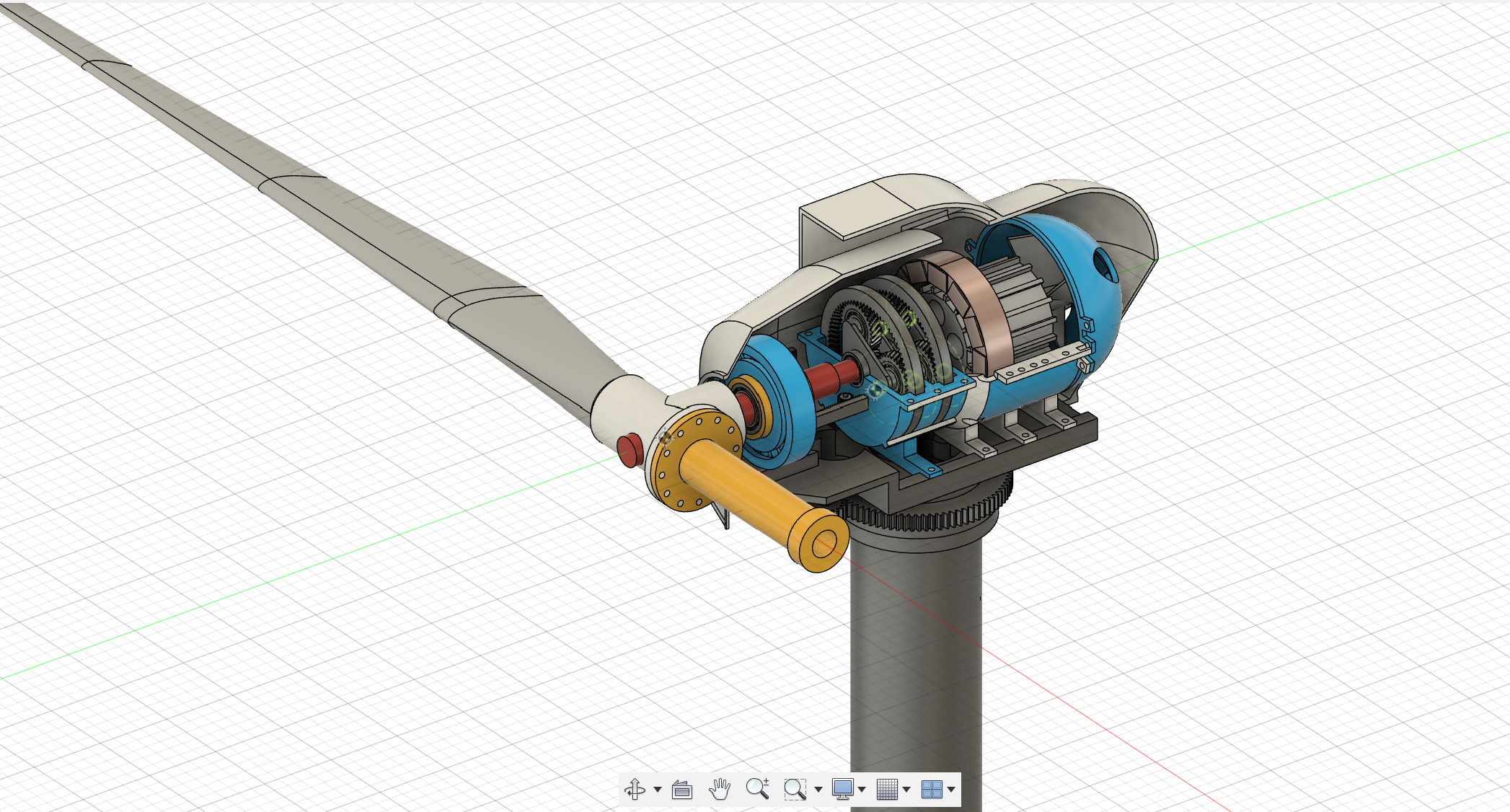Expand the Orbit dropdown arrow
The width and height of the screenshot is (1510, 812).
tap(658, 790)
